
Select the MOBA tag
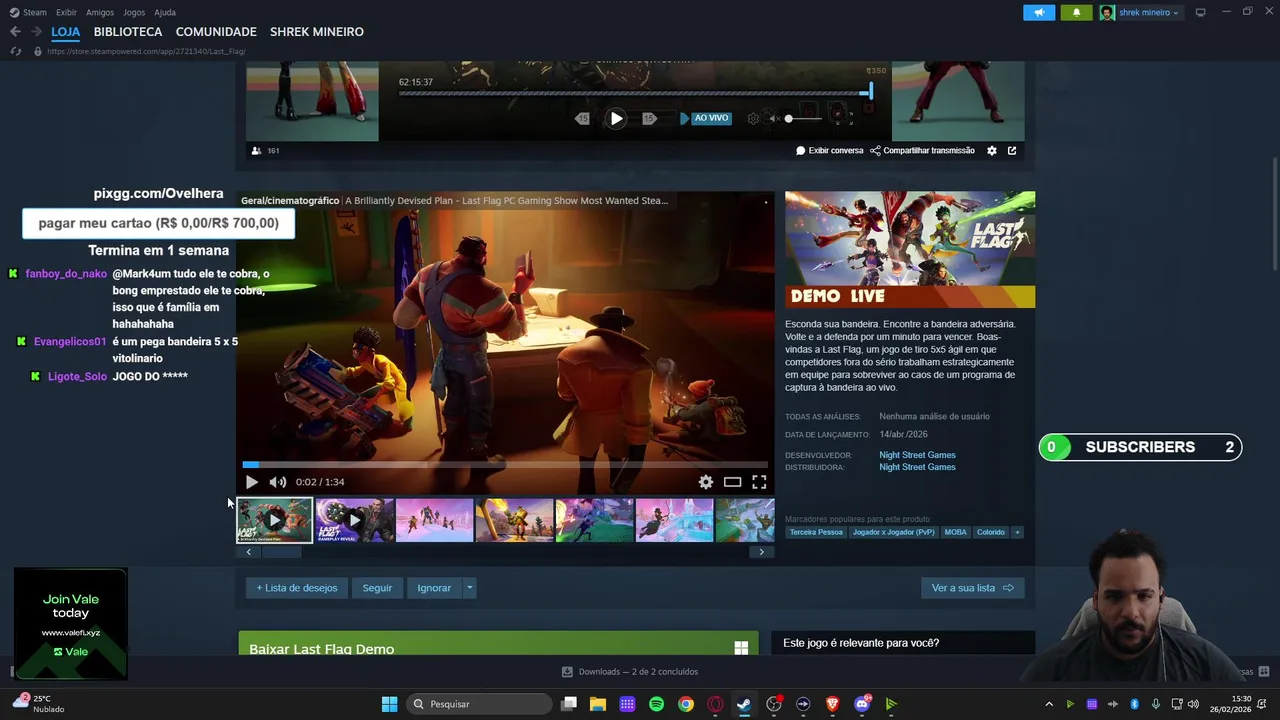(x=956, y=532)
